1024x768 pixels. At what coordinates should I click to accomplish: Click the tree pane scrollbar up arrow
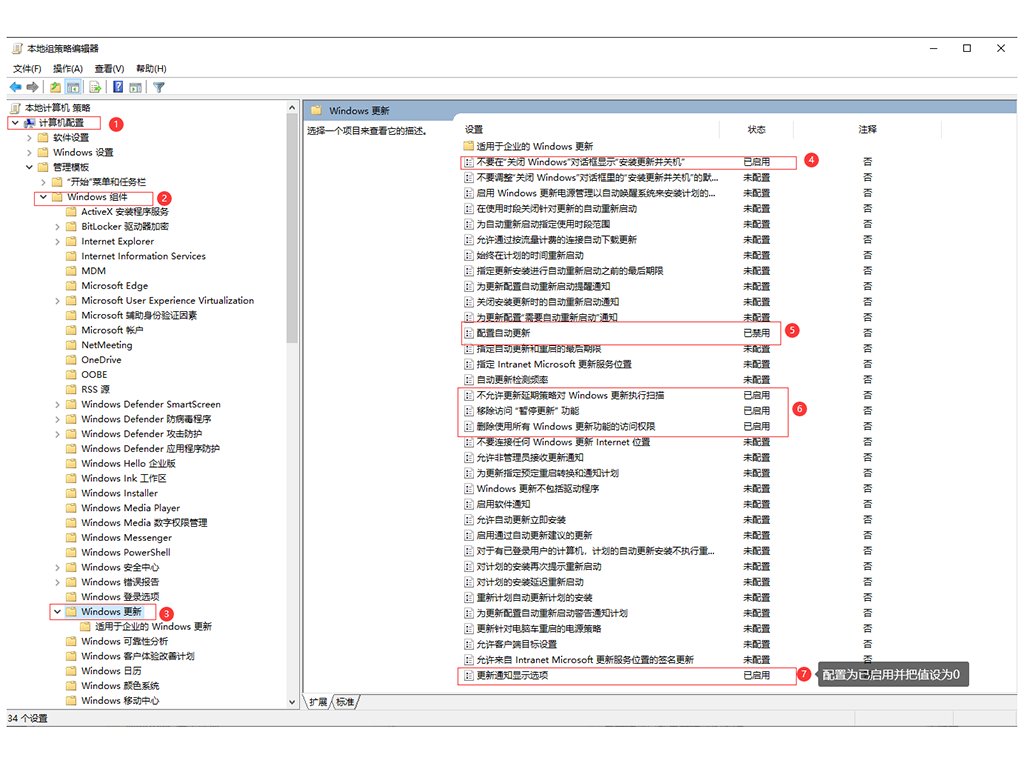coord(292,108)
